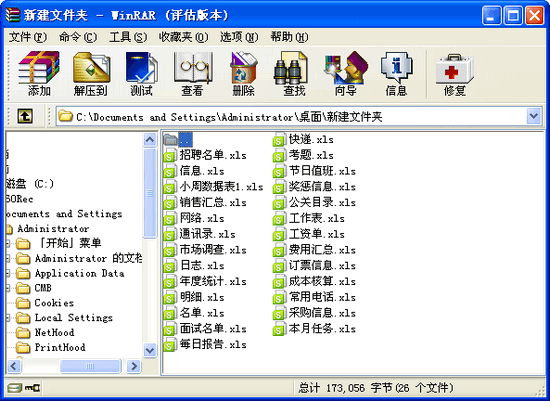Click the tree scroll up arrow
The height and width of the screenshot is (401, 550).
150,140
